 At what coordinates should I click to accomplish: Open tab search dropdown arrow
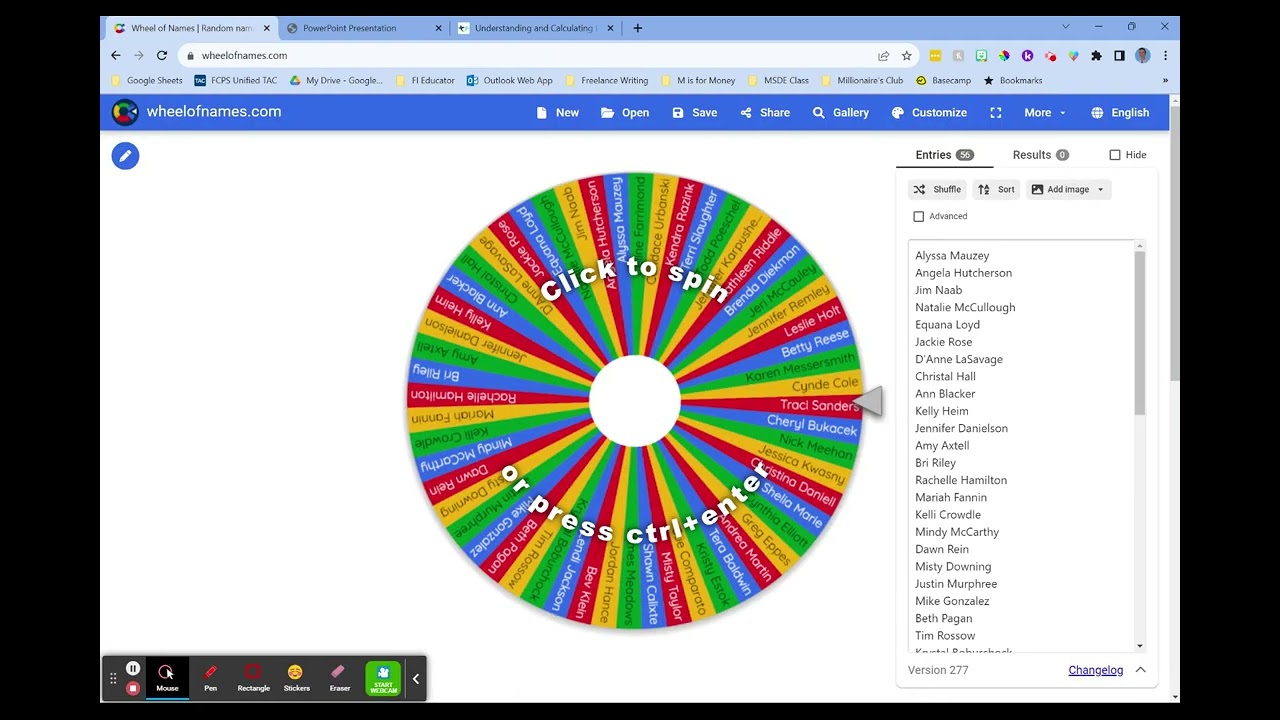click(1065, 27)
